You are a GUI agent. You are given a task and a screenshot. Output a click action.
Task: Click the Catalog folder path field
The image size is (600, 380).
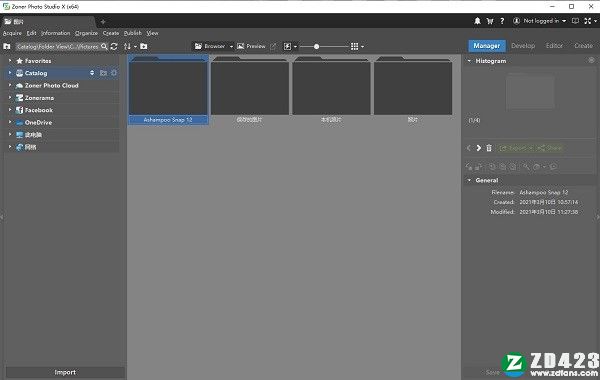57,46
